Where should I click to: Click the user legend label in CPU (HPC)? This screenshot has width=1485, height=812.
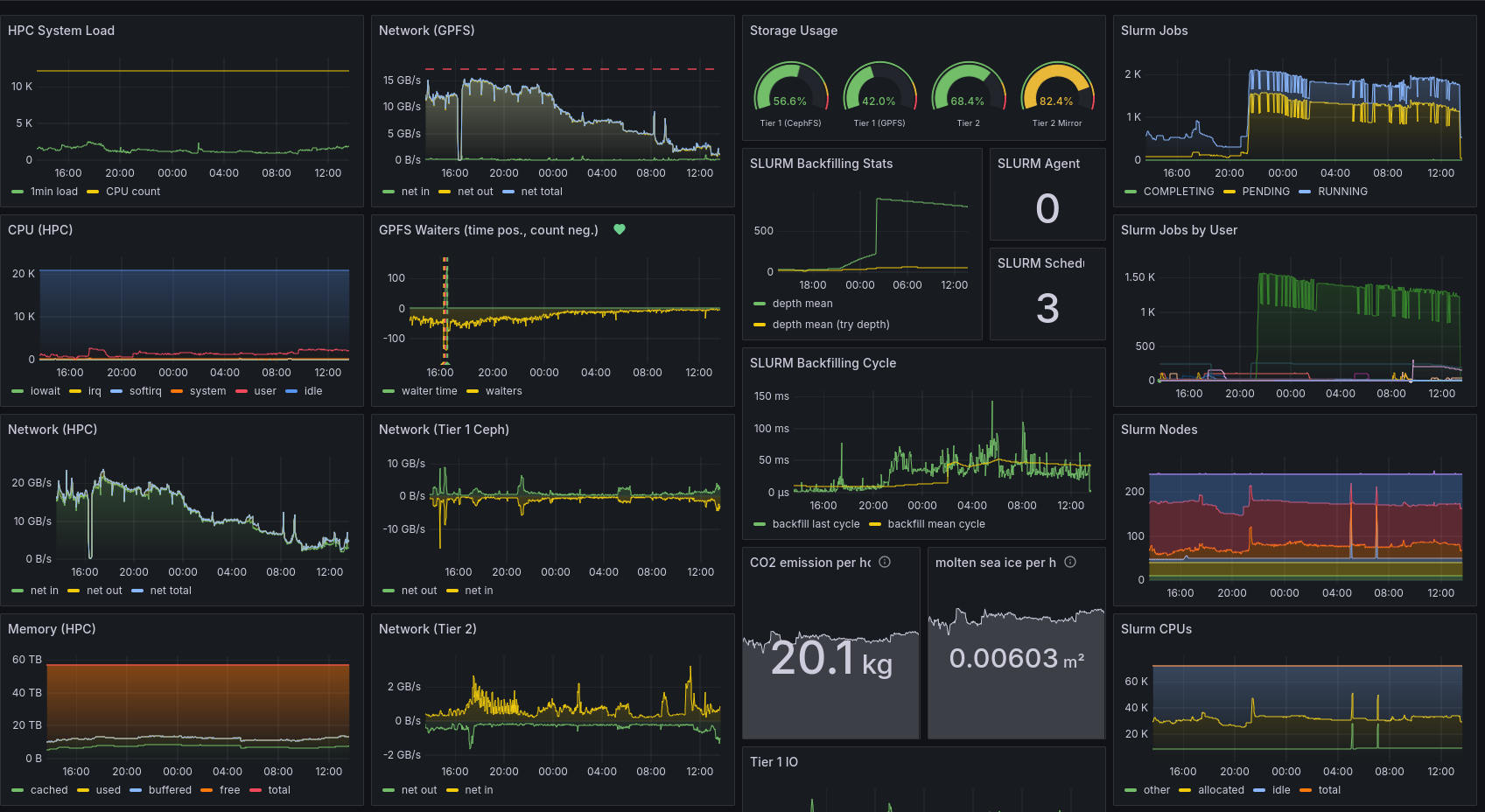[x=265, y=391]
